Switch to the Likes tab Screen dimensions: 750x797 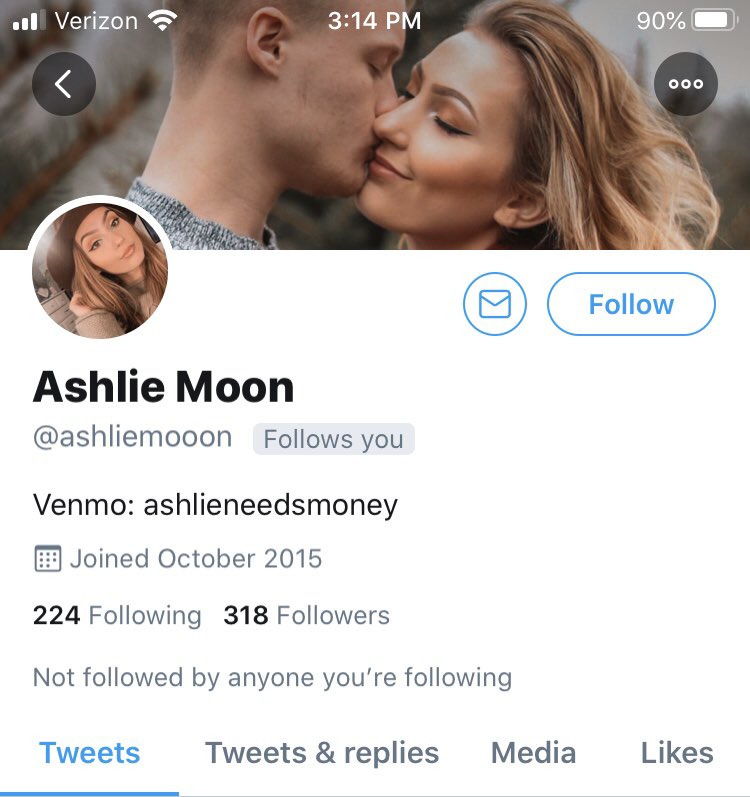[677, 753]
